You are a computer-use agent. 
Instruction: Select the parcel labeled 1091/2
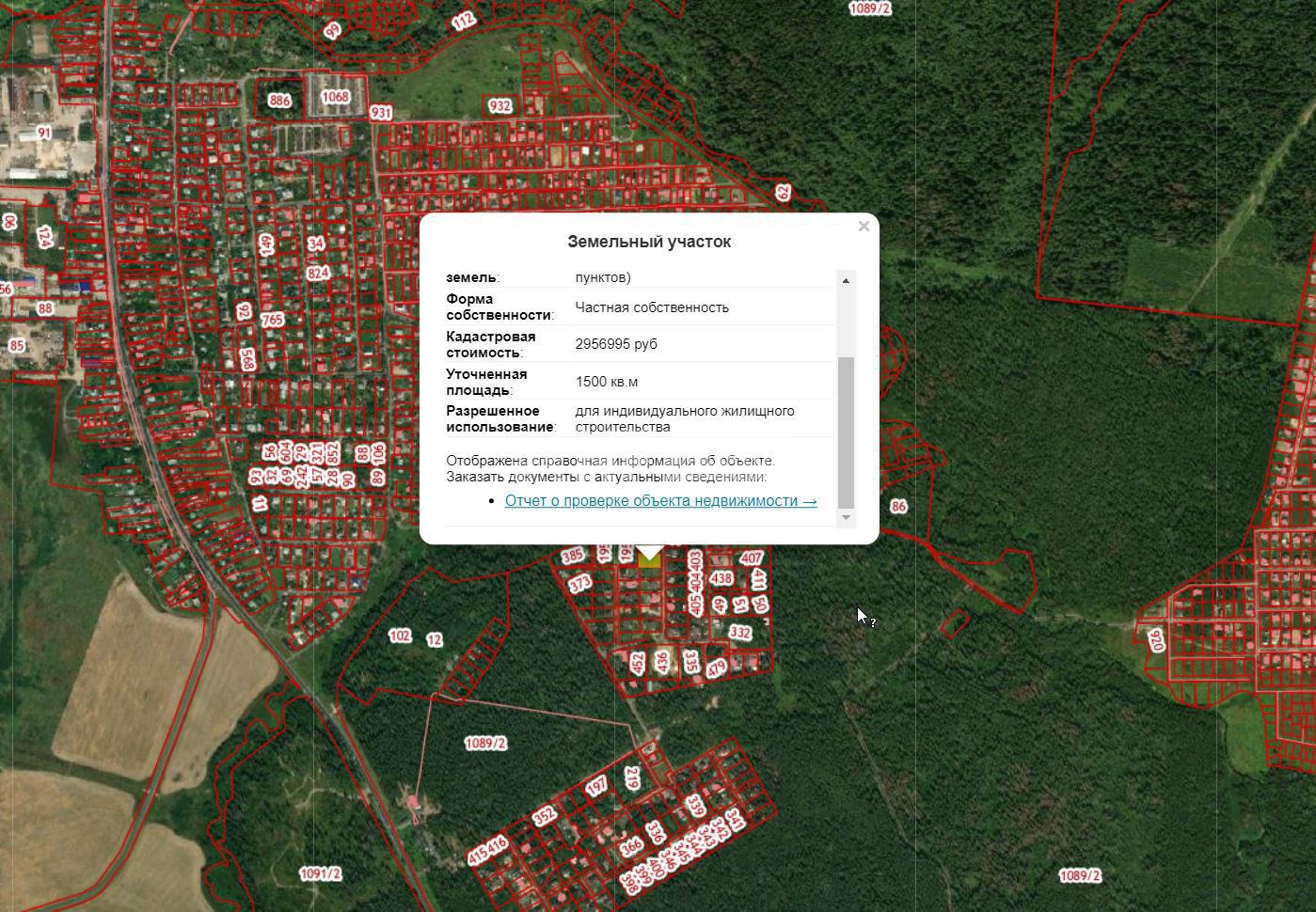tap(320, 874)
